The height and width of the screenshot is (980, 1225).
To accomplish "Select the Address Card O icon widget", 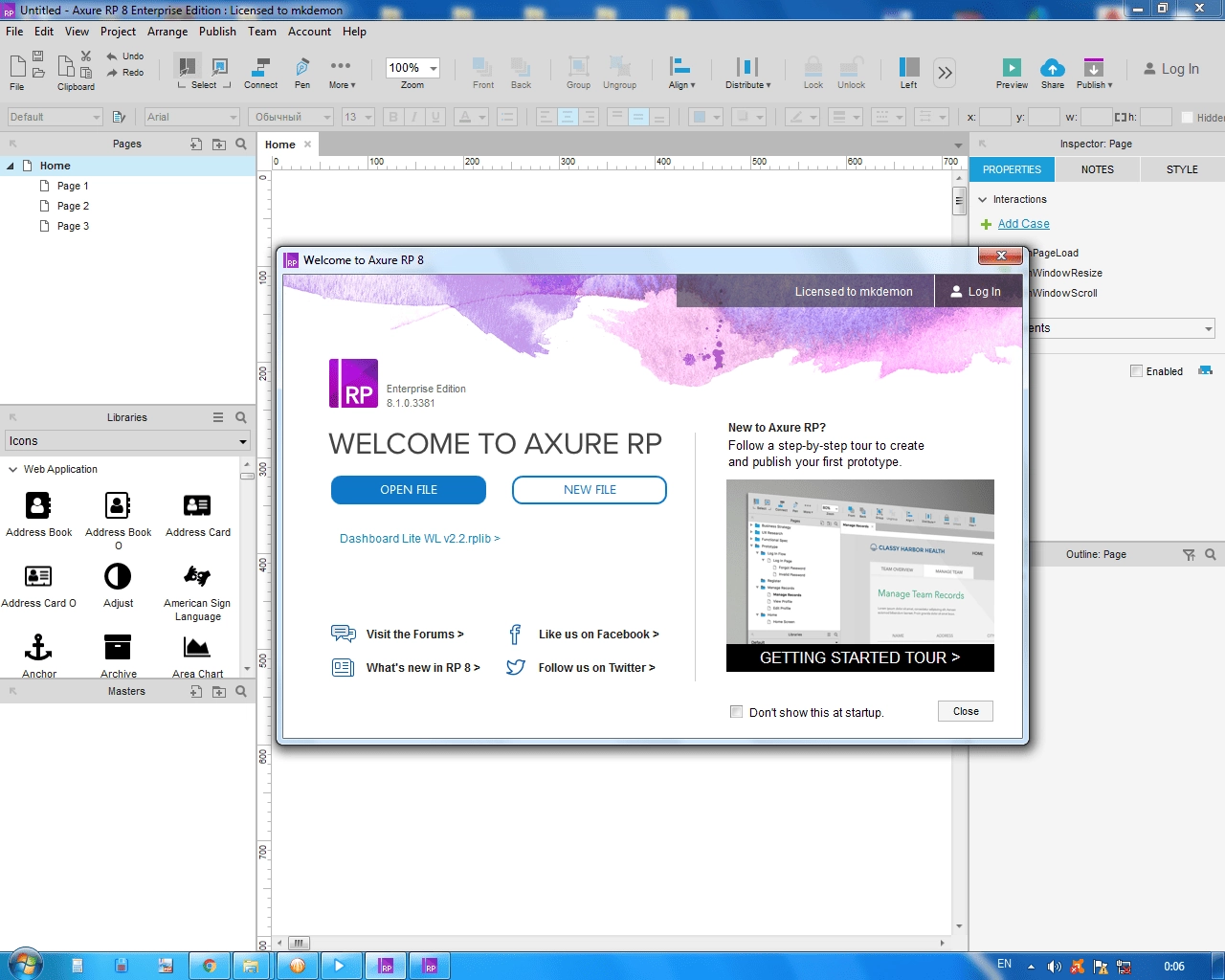I will click(x=38, y=576).
